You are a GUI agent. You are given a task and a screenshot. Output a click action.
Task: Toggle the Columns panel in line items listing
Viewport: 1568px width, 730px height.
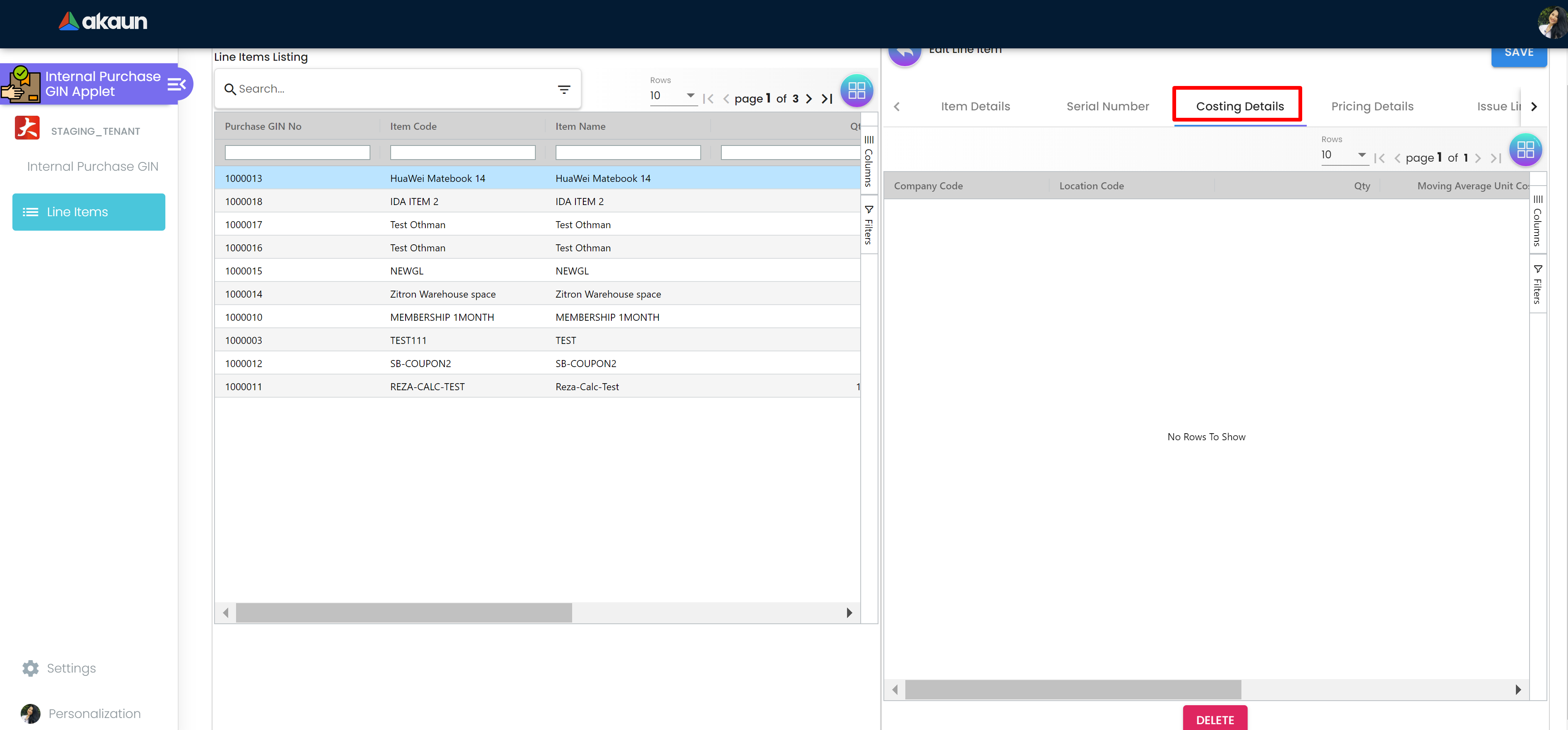click(869, 161)
